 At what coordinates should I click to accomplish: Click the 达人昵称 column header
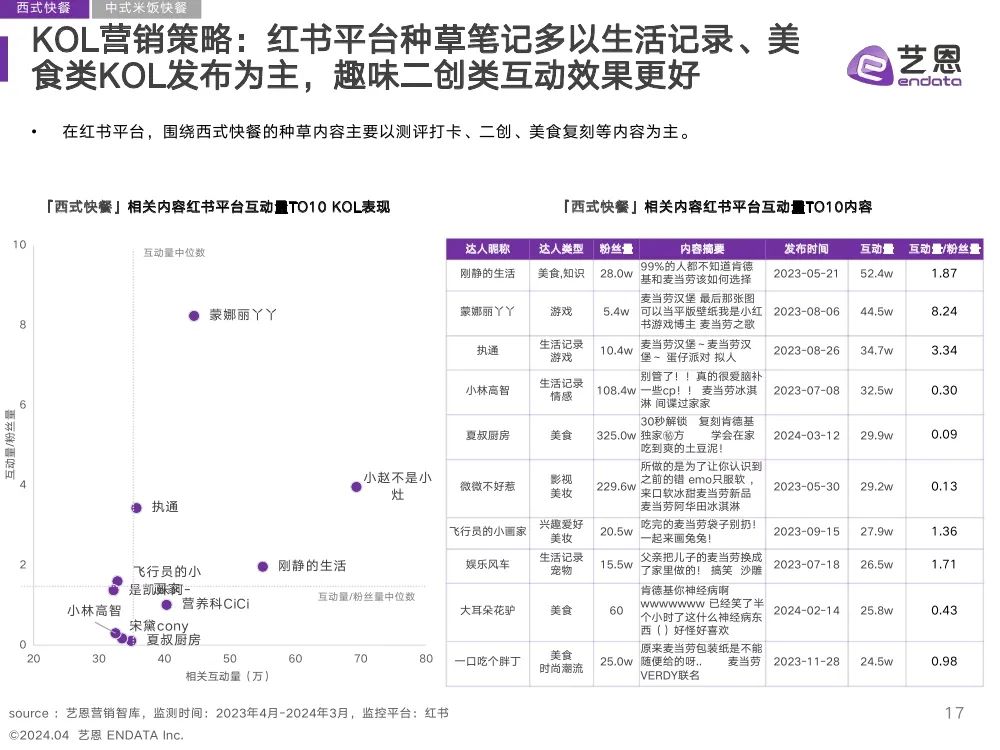[x=488, y=249]
